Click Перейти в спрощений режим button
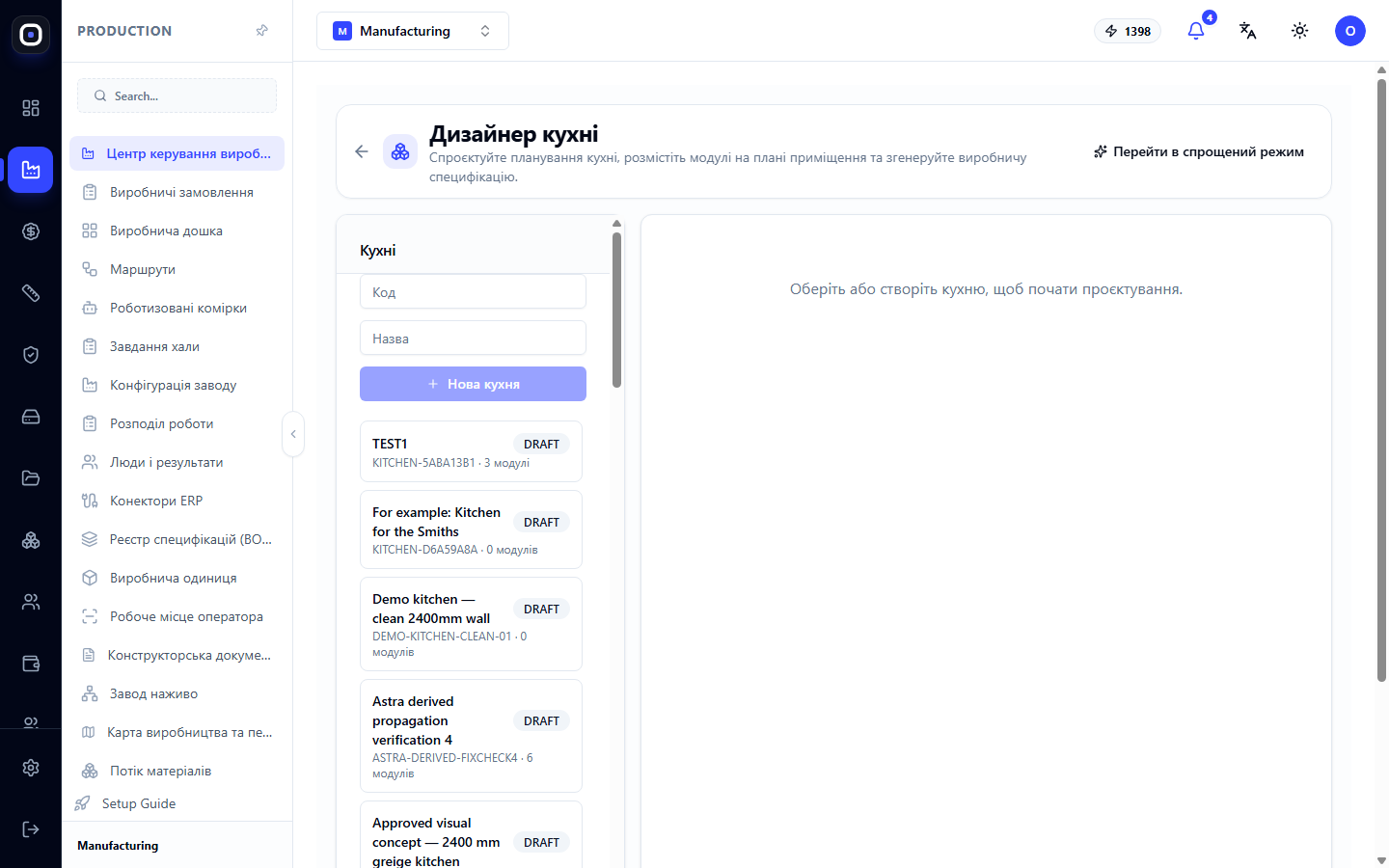1389x868 pixels. (x=1198, y=151)
